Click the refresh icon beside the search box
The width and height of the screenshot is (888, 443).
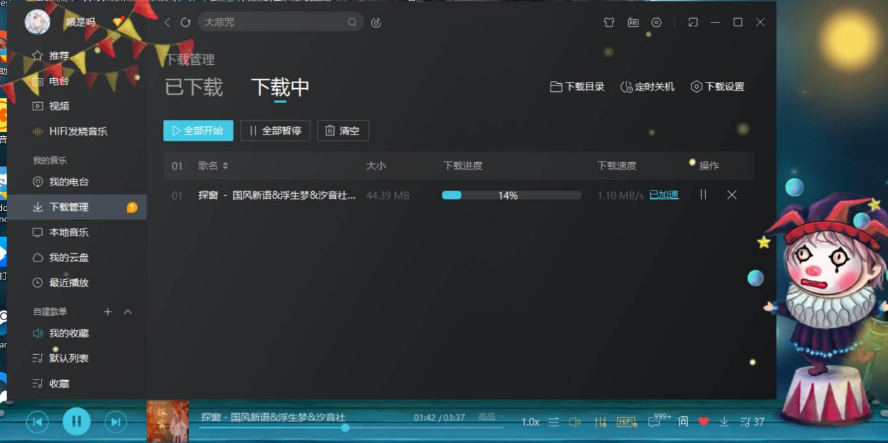pyautogui.click(x=185, y=22)
